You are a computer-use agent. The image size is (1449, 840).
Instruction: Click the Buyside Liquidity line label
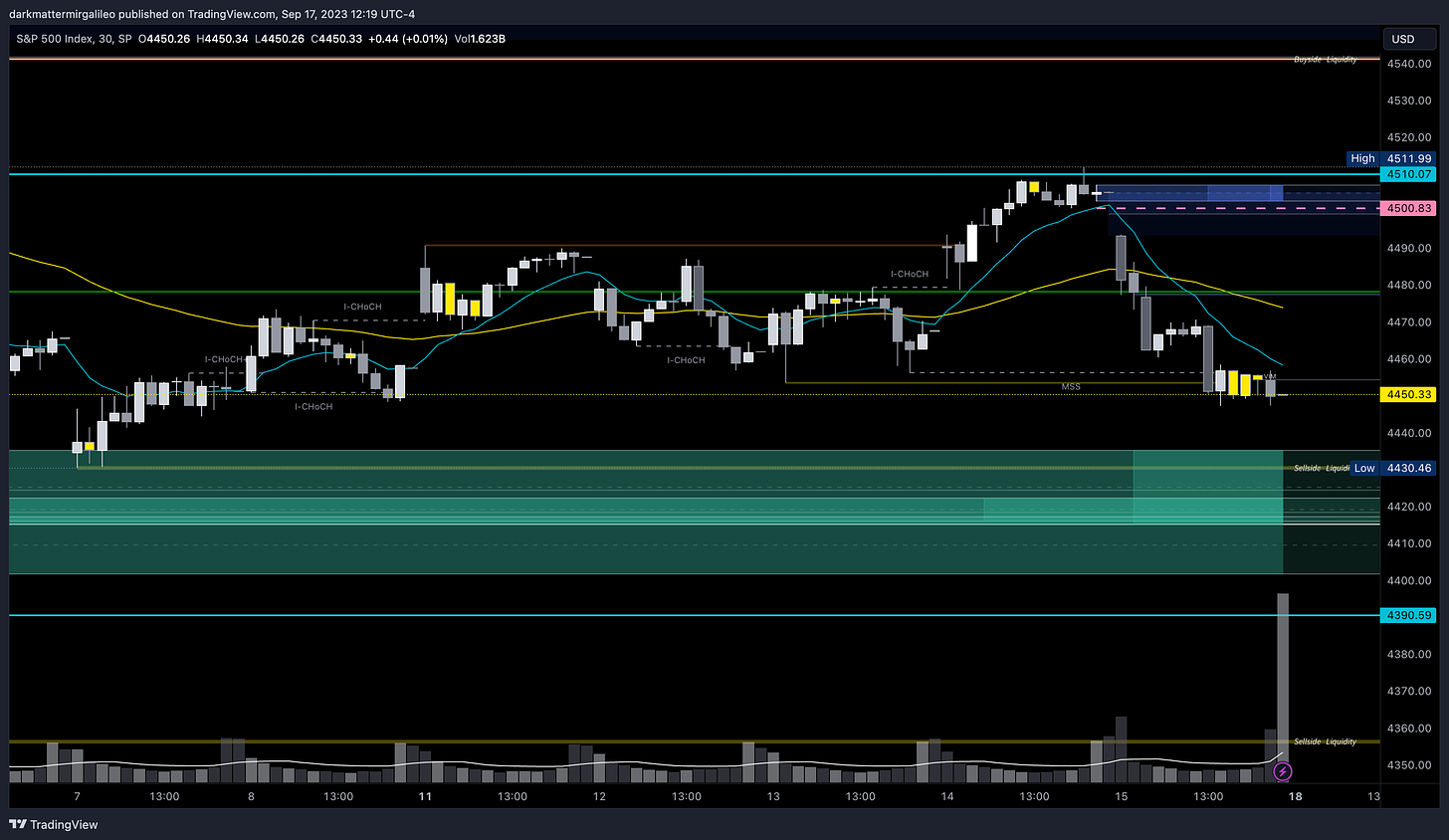(x=1325, y=60)
